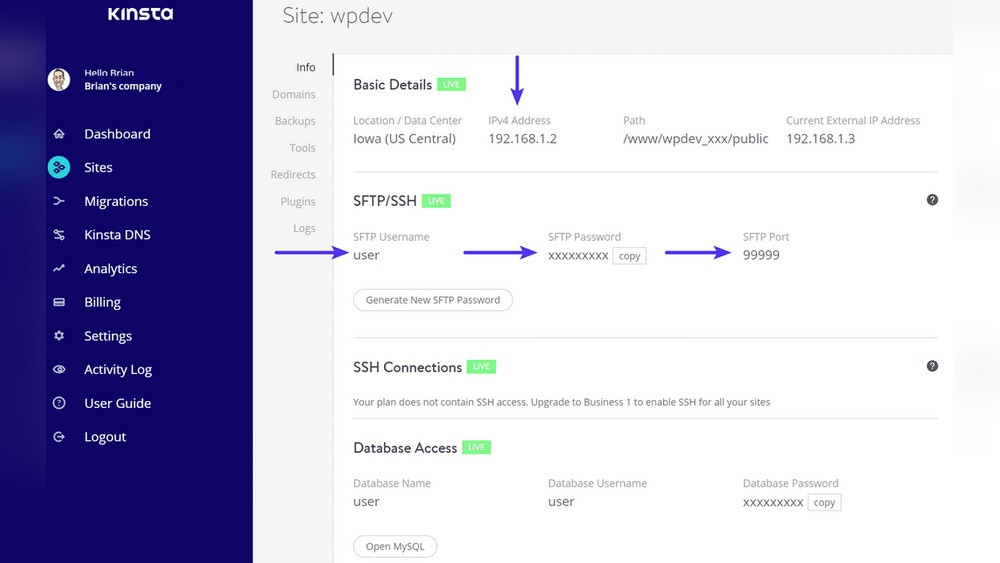
Task: Open the Dashboard page
Action: click(x=117, y=134)
